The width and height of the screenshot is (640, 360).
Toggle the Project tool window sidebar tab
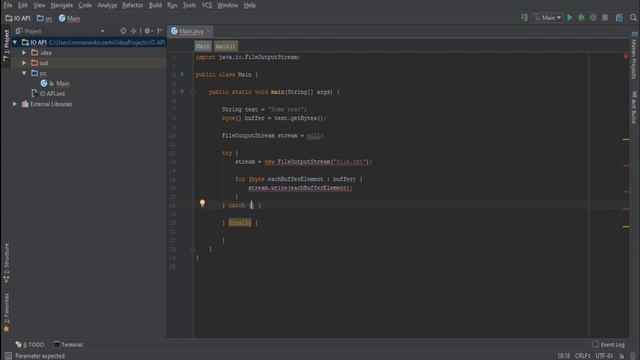pos(6,45)
